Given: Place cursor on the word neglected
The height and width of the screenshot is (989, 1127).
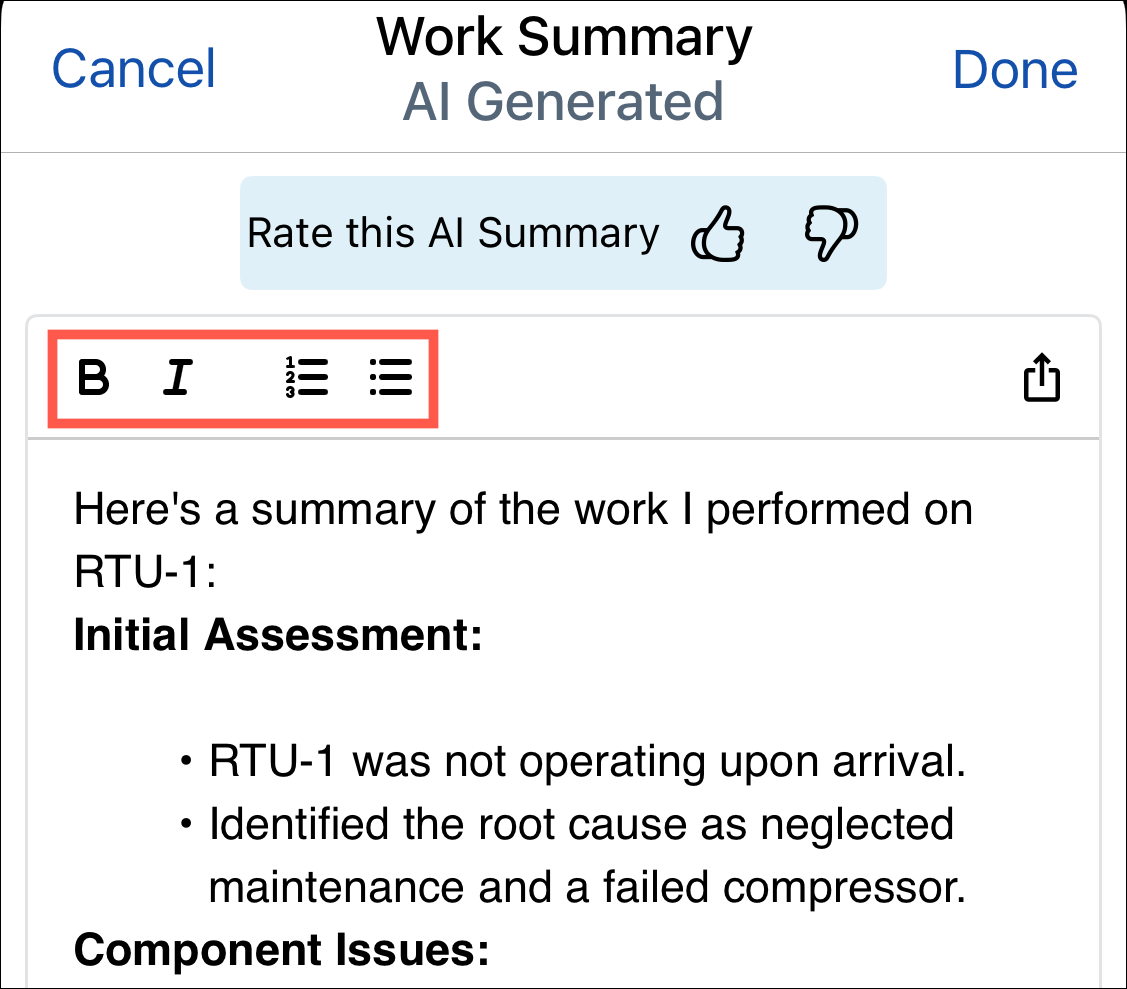Looking at the screenshot, I should (857, 824).
